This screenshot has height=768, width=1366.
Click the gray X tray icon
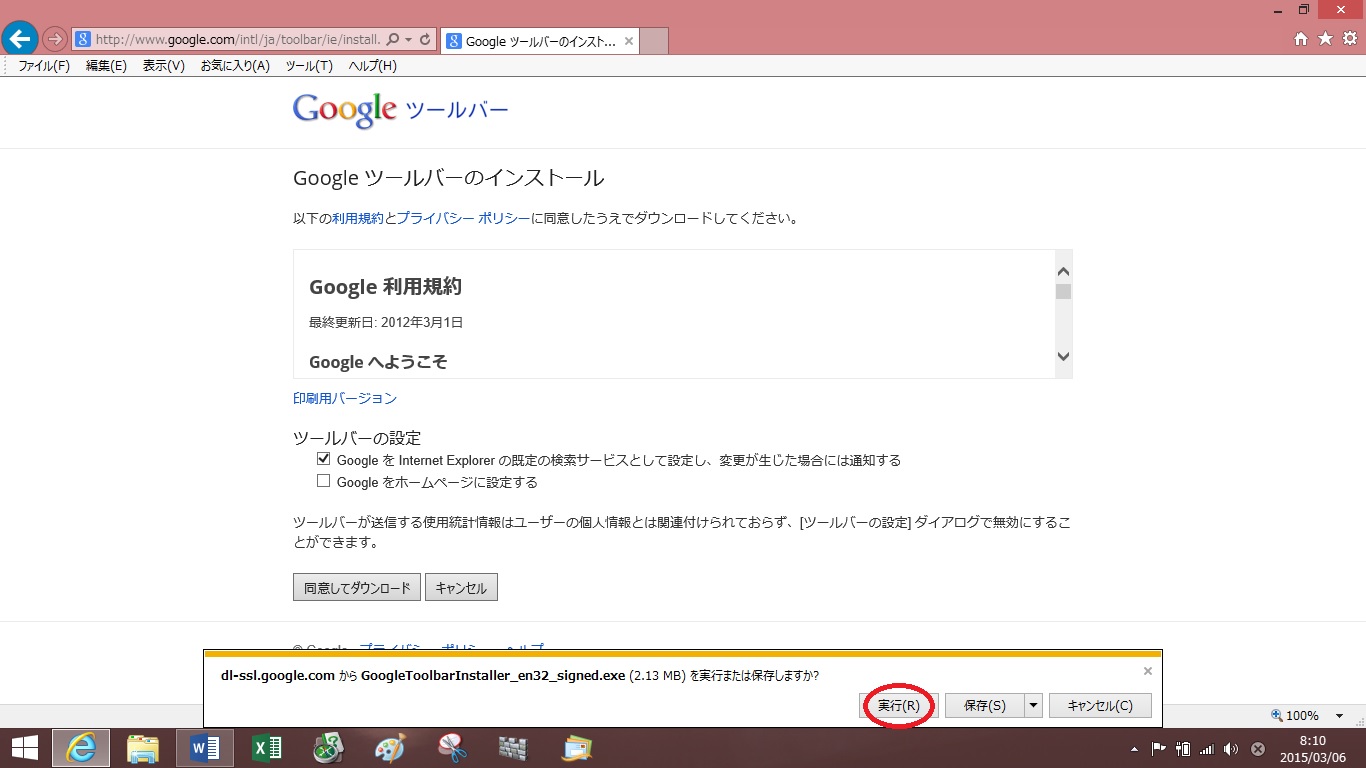pyautogui.click(x=1258, y=749)
